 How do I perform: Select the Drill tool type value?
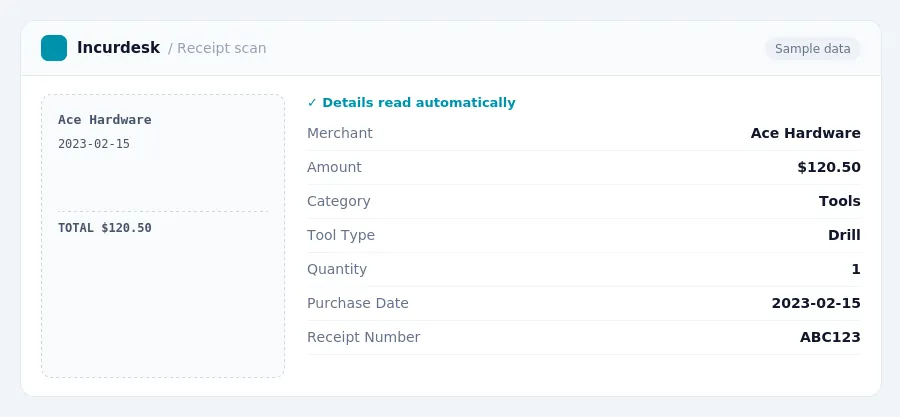coord(844,235)
